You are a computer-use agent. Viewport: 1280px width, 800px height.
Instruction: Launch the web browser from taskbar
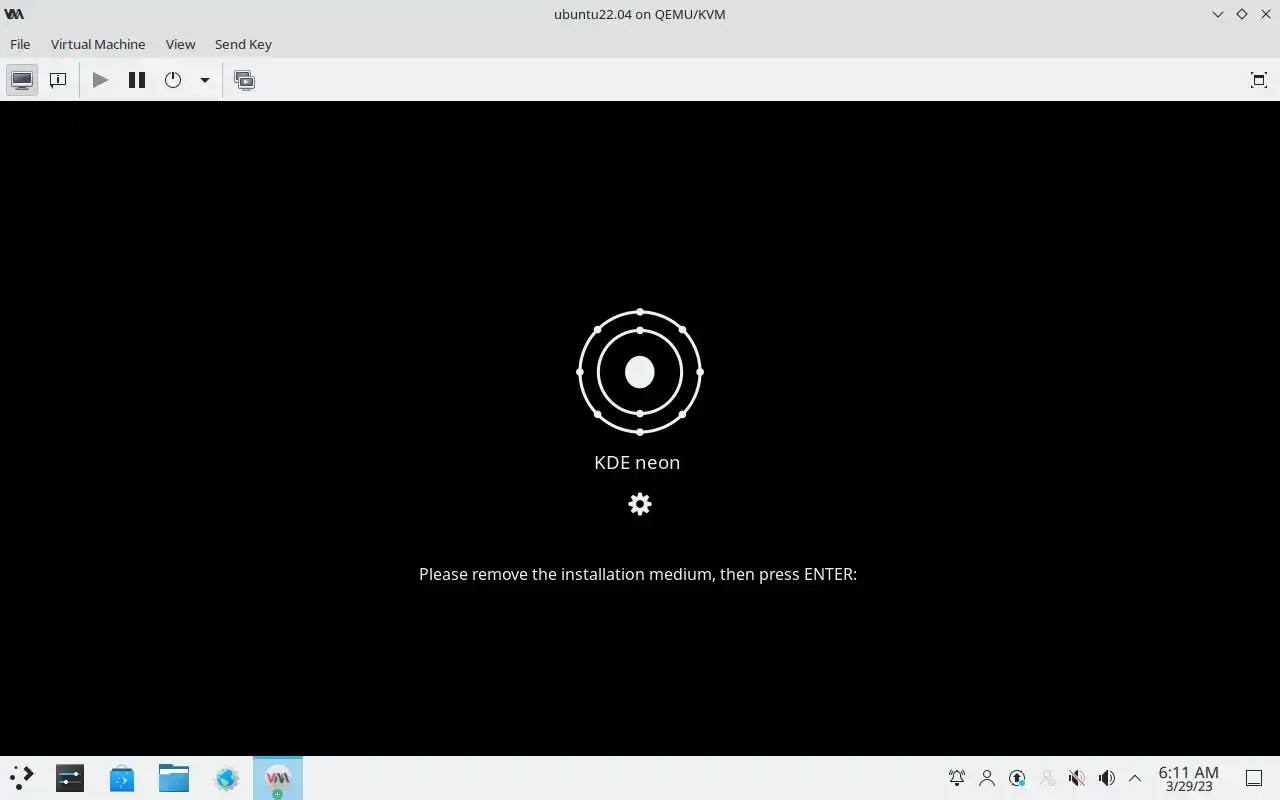click(x=227, y=778)
